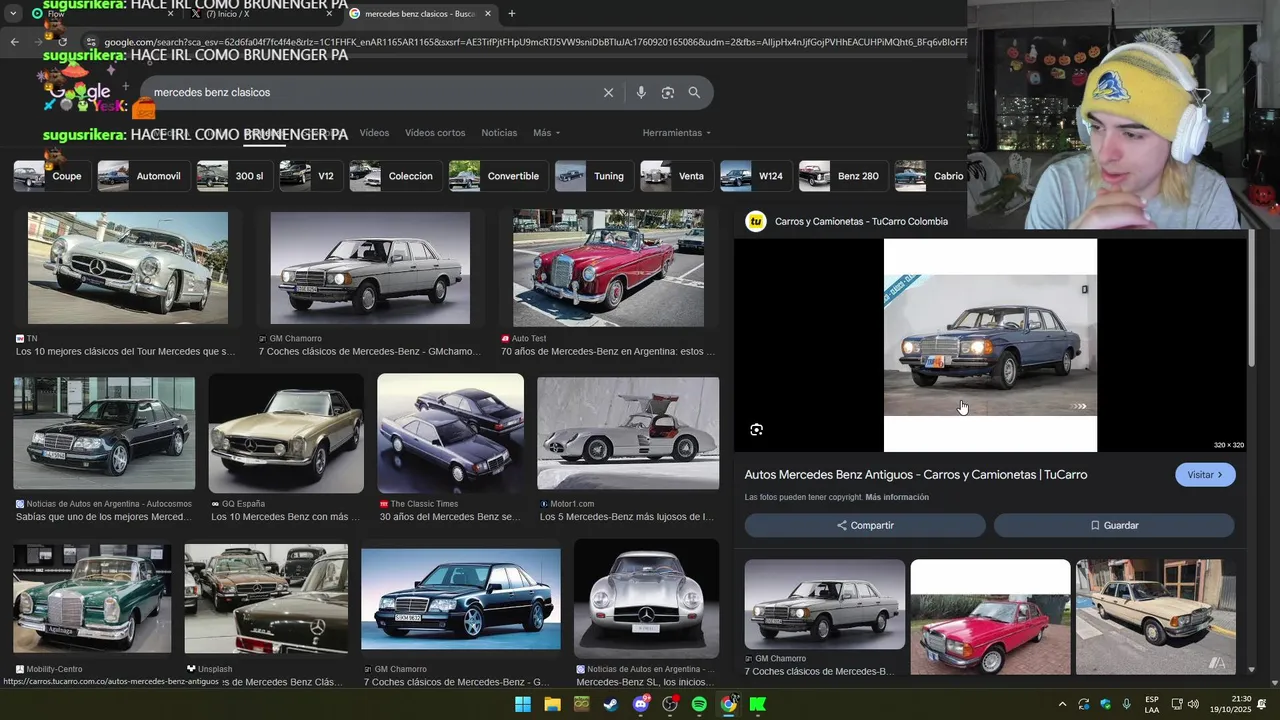The width and height of the screenshot is (1280, 720).
Task: Select the Noticias search tab
Action: pos(499,133)
